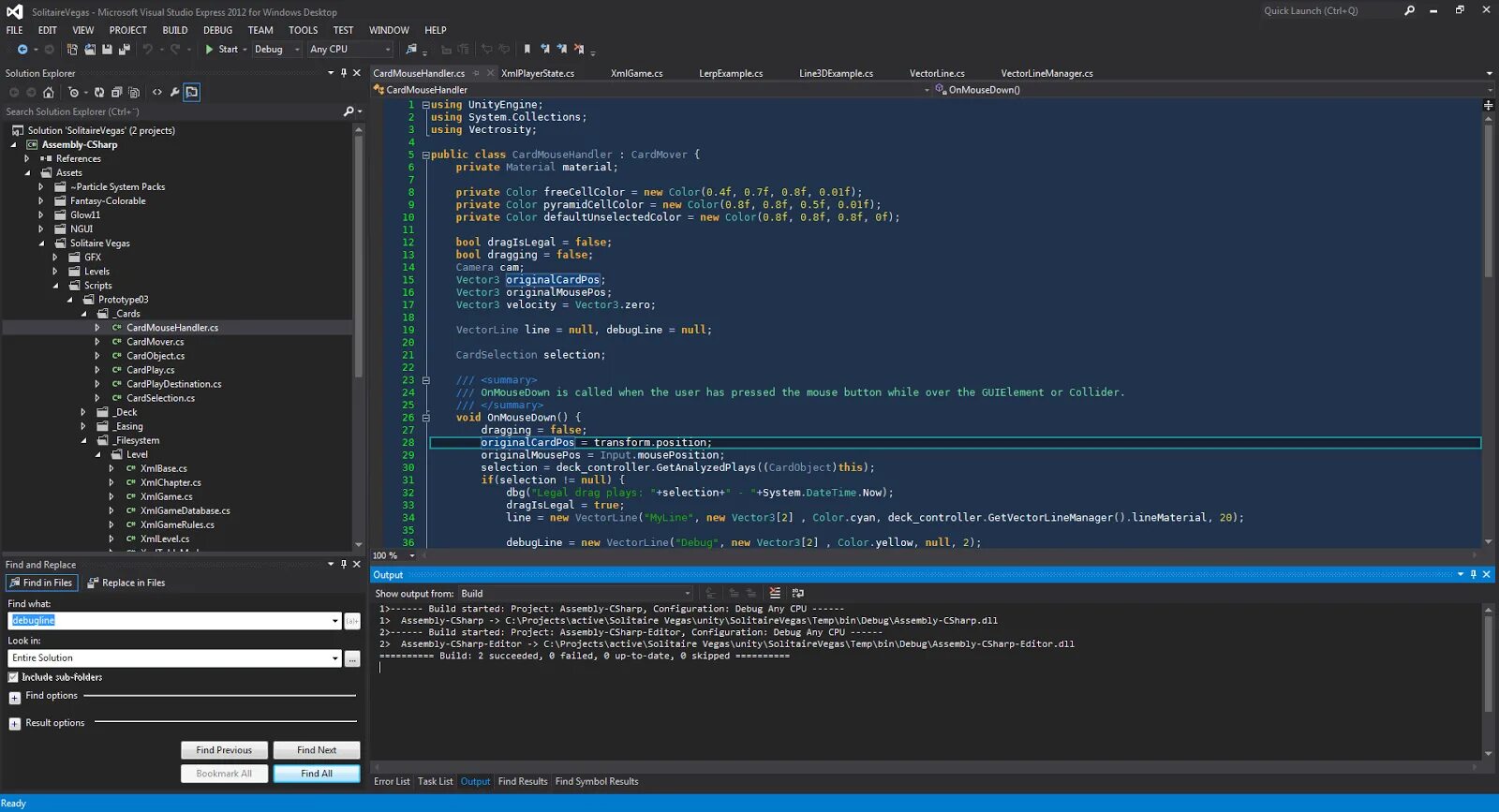Collapse the OnMouseDown method on line 26
This screenshot has height=812, width=1499.
click(x=425, y=418)
